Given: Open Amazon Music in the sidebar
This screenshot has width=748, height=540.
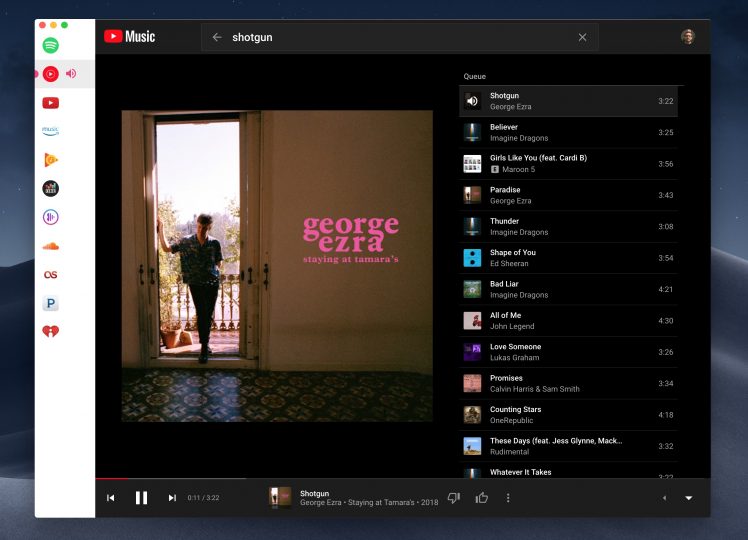Looking at the screenshot, I should click(50, 131).
